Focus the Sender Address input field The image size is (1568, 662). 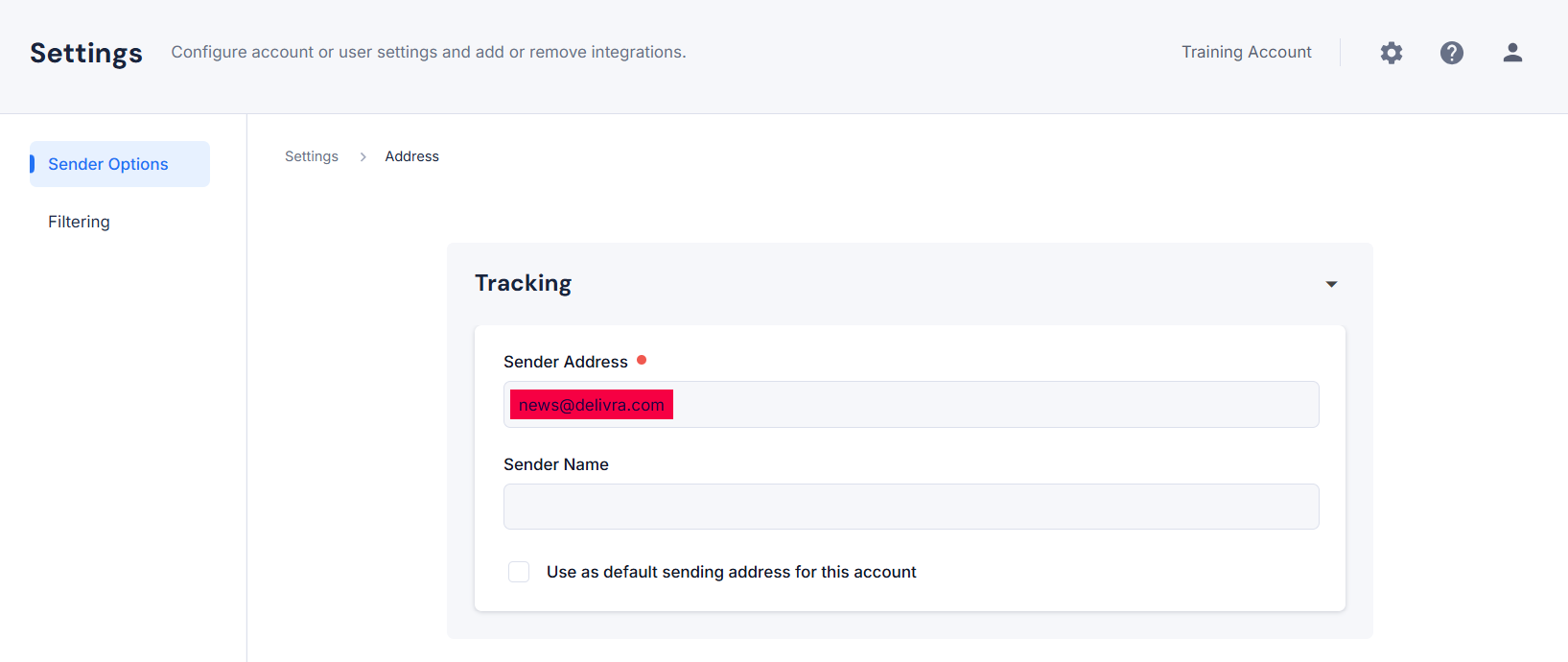click(911, 405)
